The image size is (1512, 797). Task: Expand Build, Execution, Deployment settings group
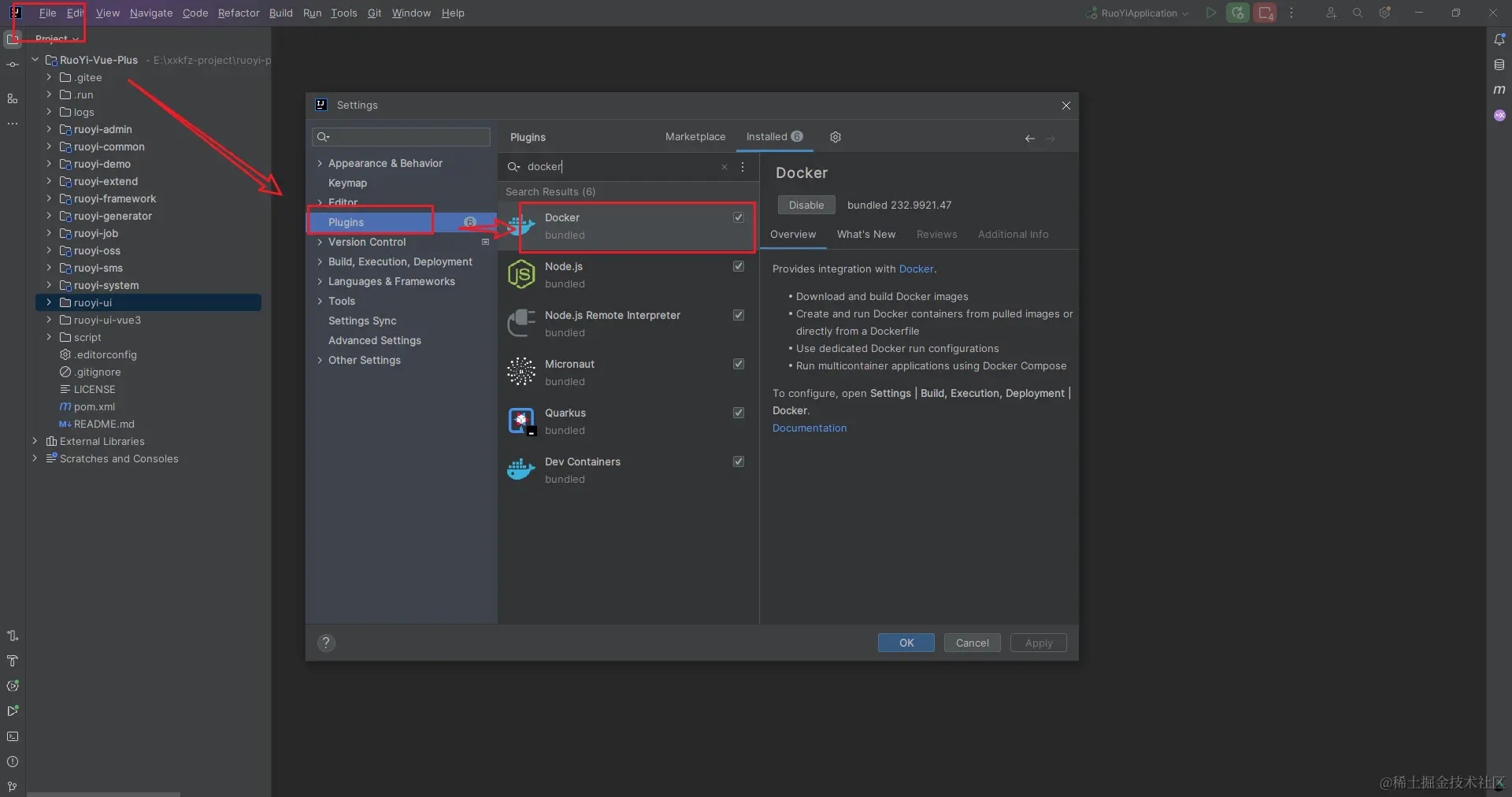pyautogui.click(x=320, y=262)
